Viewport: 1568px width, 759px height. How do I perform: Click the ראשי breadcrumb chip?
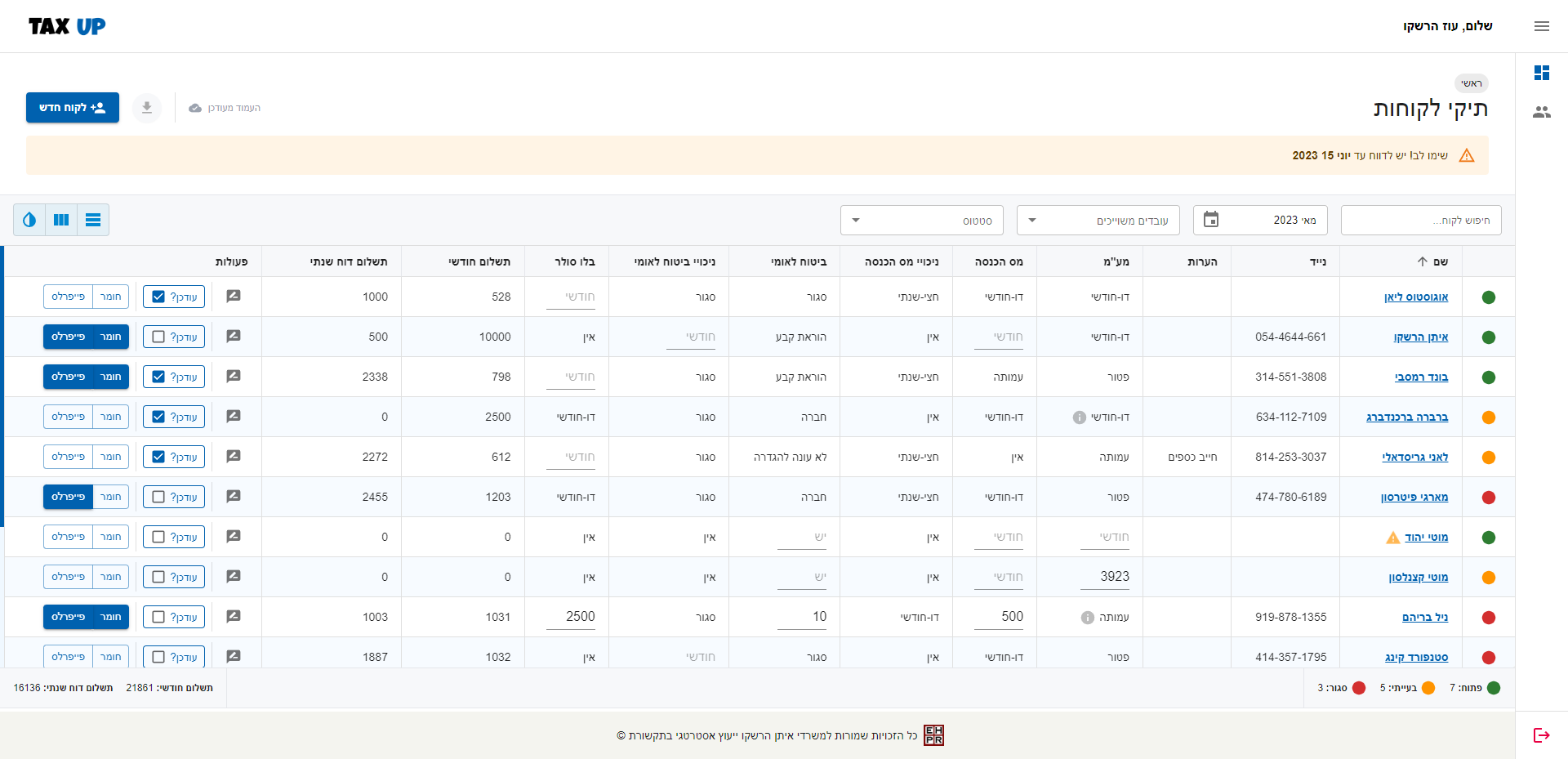coord(1471,83)
